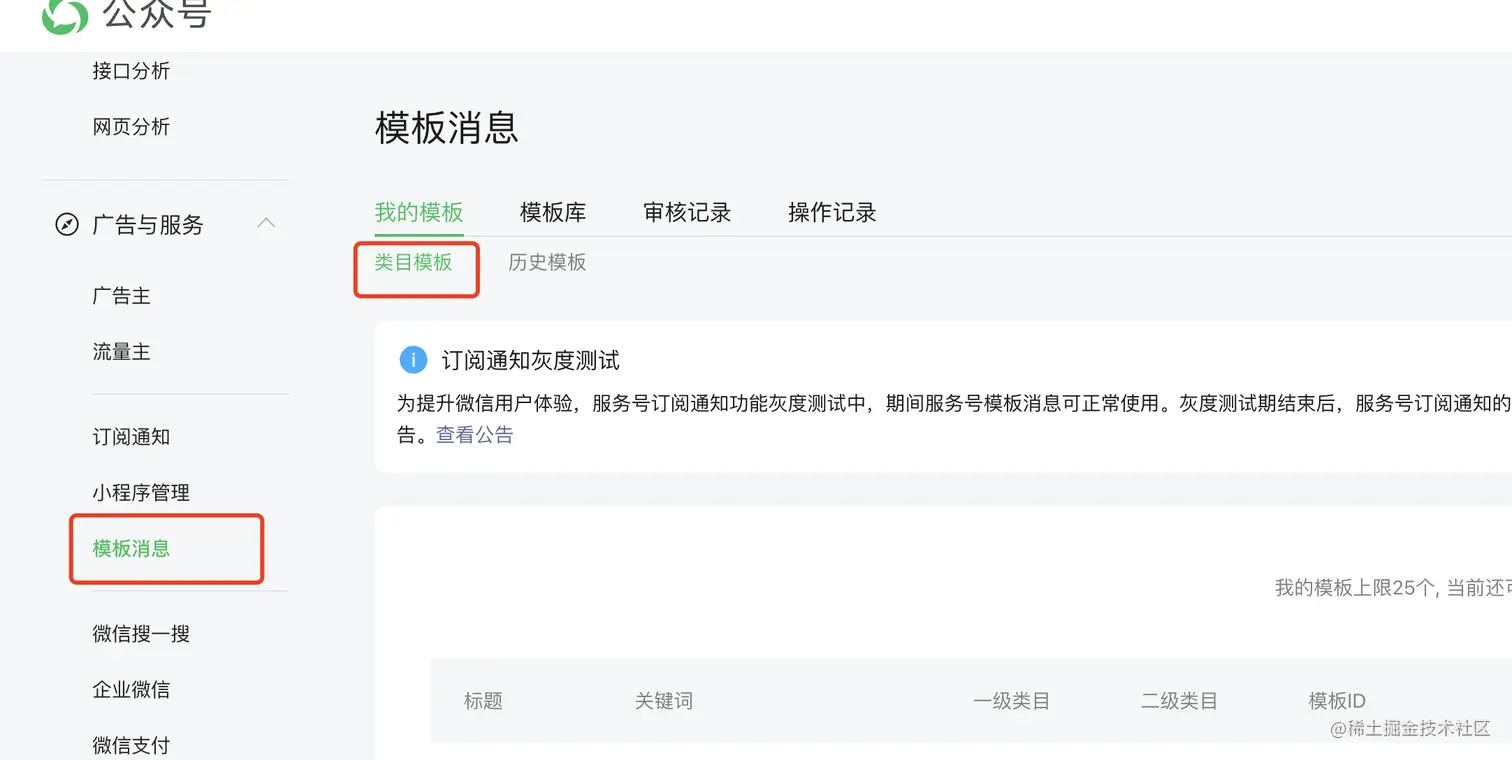Image resolution: width=1512 pixels, height=760 pixels.
Task: Switch to the 模板库 tab
Action: click(x=553, y=212)
